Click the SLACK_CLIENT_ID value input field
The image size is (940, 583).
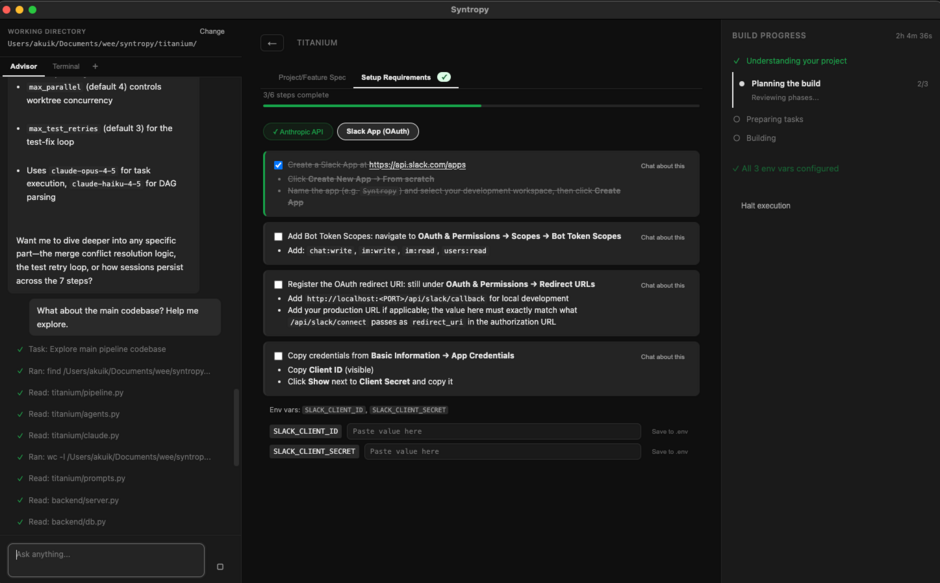point(493,431)
